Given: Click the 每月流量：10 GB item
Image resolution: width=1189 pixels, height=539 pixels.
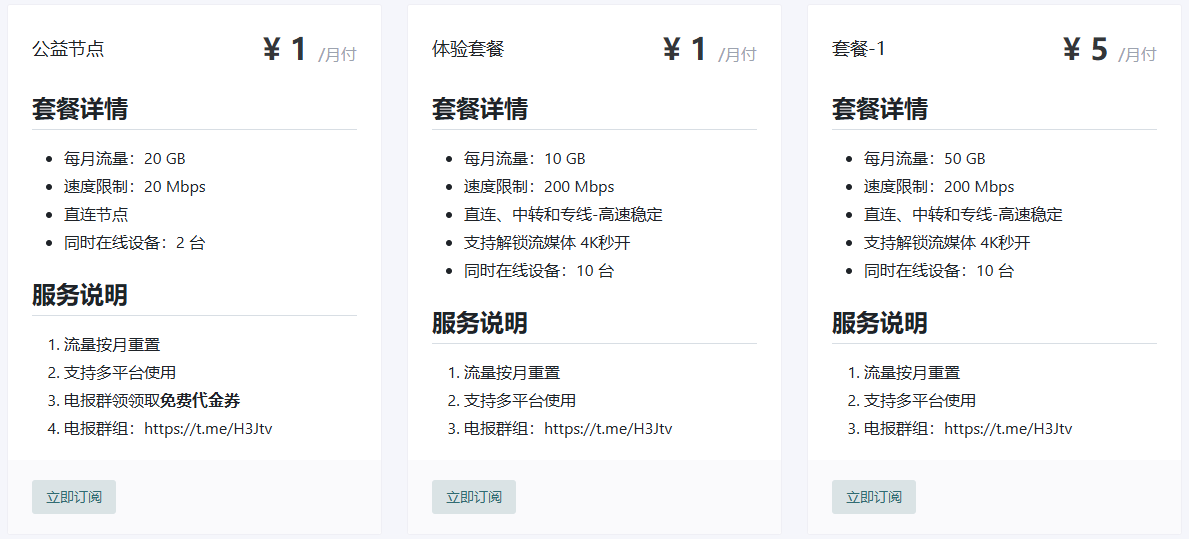Looking at the screenshot, I should tap(525, 159).
